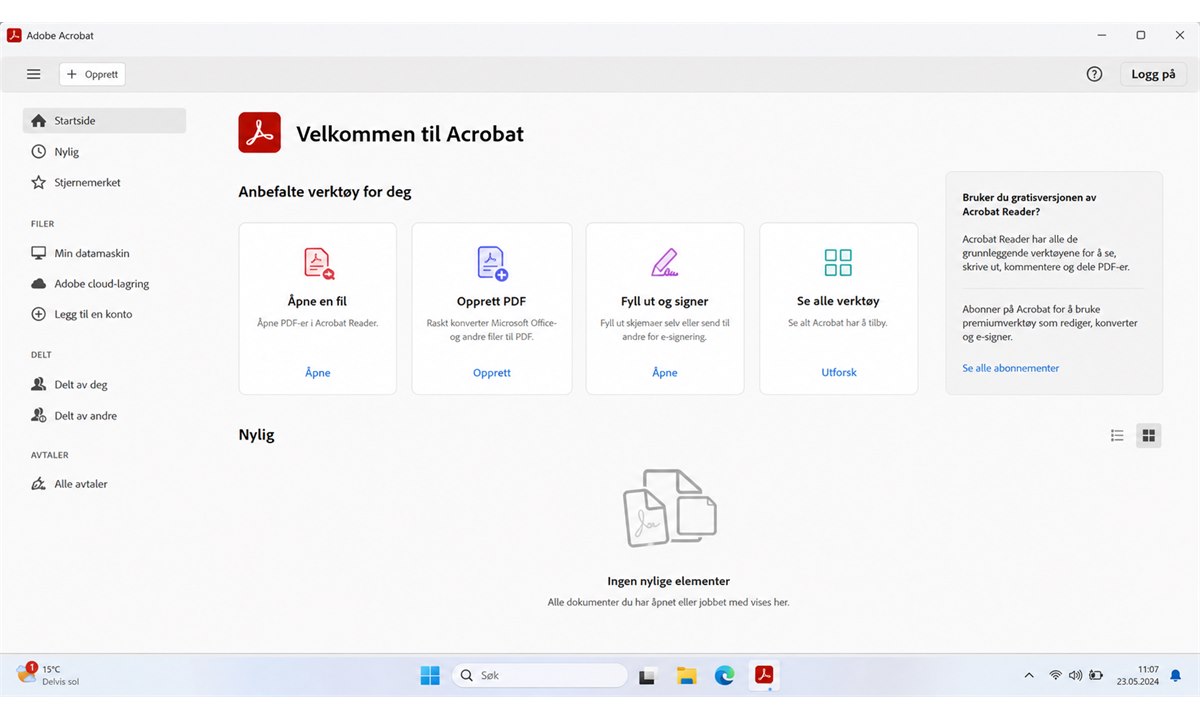Open Microsoft Edge from the taskbar
Screen dimensions: 1200x720
click(x=725, y=676)
